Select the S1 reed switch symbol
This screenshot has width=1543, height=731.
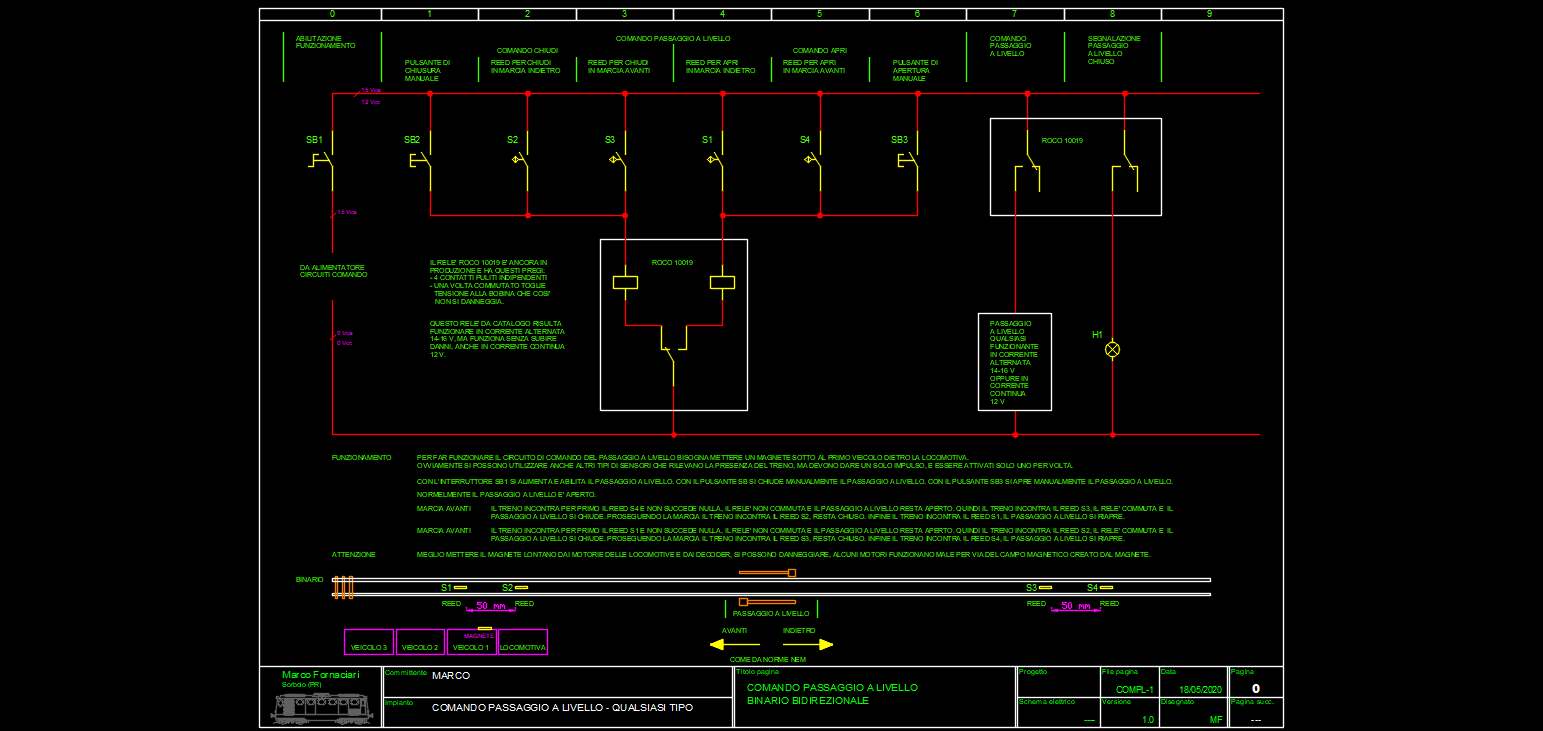(x=712, y=160)
